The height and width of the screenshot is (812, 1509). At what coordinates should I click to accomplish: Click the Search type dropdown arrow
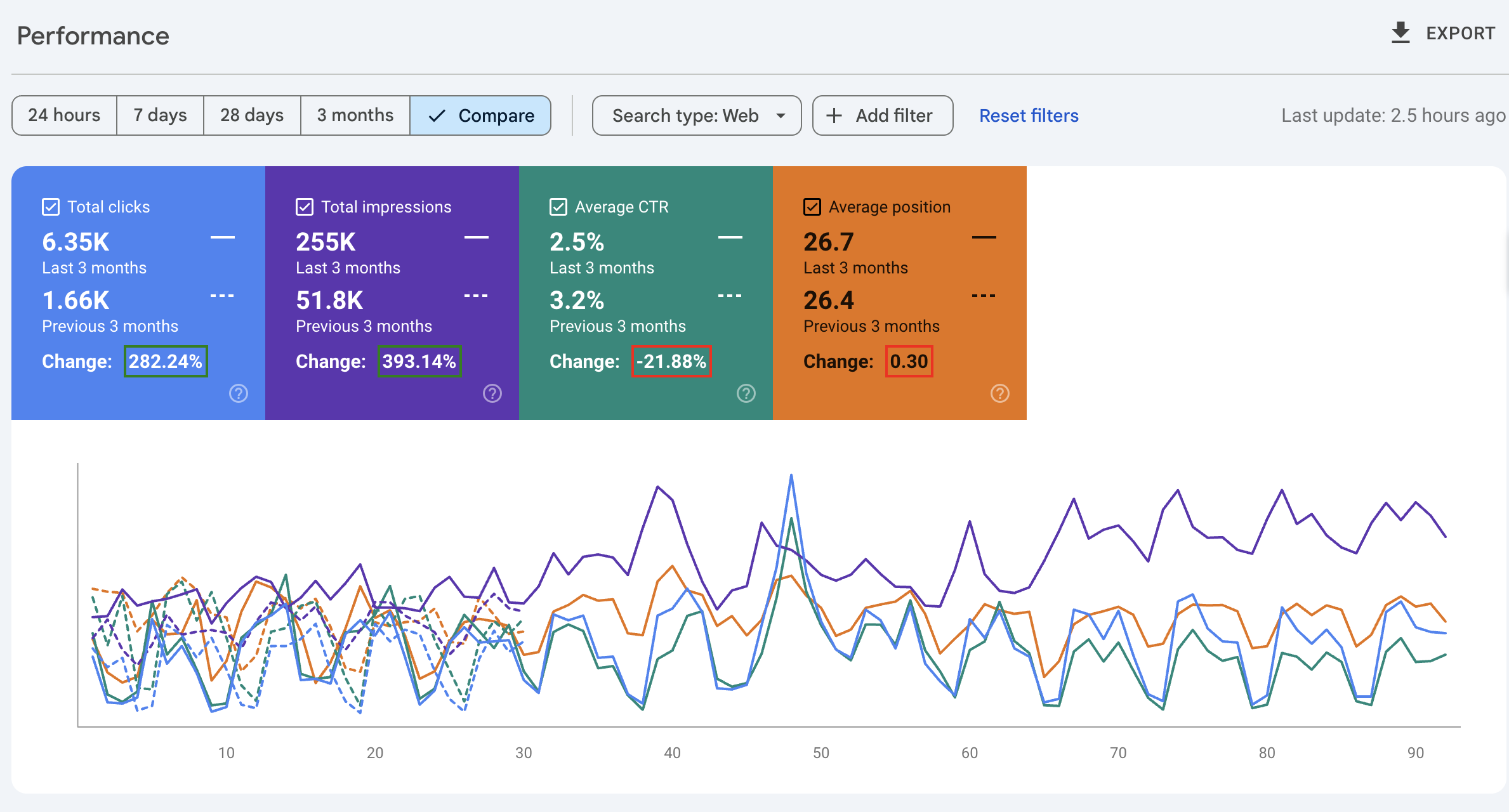click(x=781, y=115)
